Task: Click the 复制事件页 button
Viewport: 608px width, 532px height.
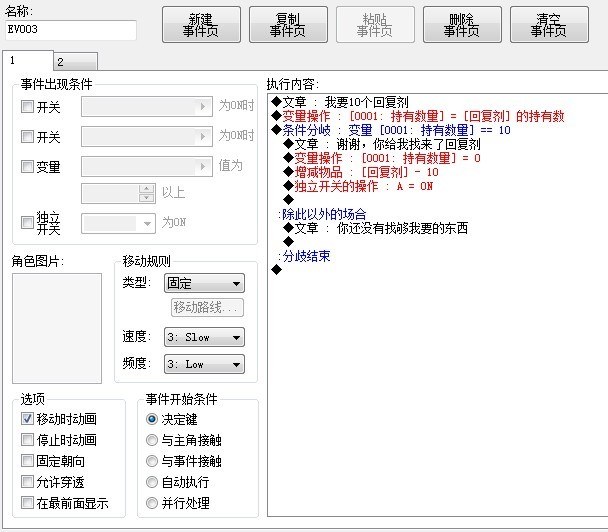Action: (288, 24)
